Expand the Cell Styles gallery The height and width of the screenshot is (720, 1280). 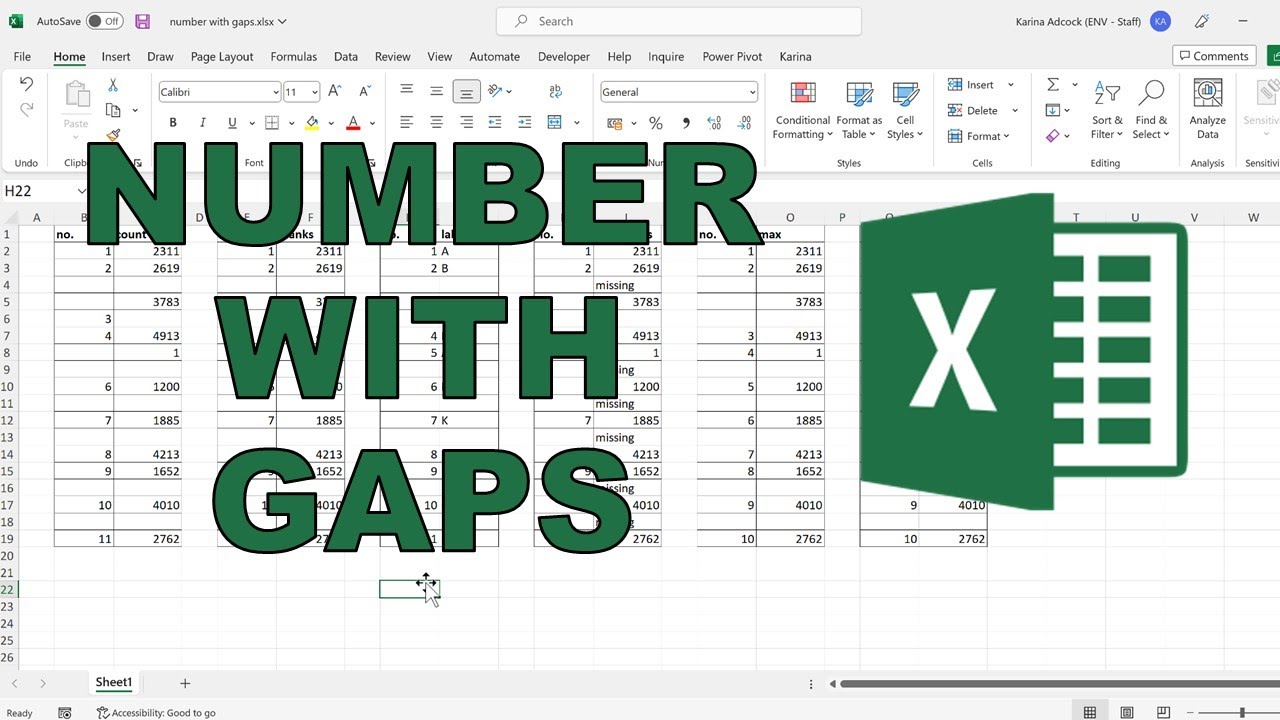[x=905, y=110]
